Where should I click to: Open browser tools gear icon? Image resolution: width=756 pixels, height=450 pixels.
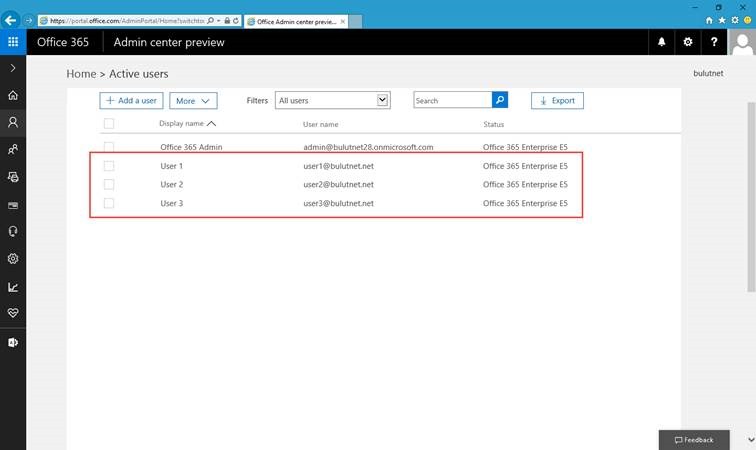coord(735,20)
